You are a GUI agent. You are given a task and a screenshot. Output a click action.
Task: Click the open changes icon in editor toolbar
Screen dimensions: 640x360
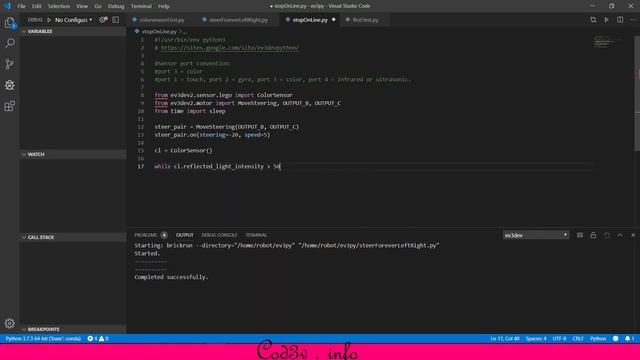click(593, 20)
